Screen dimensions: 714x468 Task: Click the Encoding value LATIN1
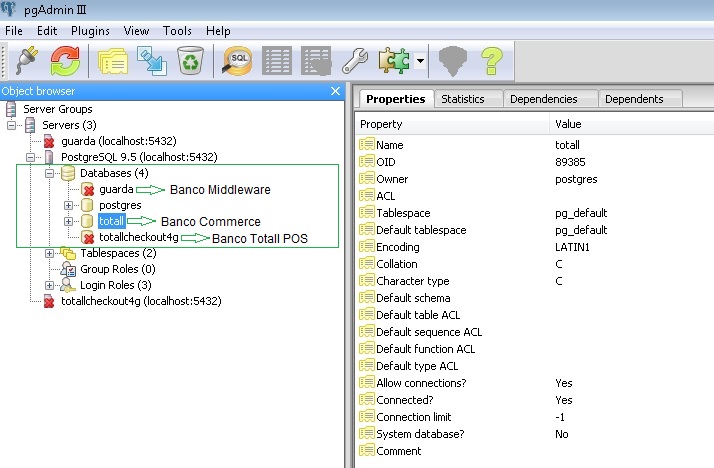point(572,247)
